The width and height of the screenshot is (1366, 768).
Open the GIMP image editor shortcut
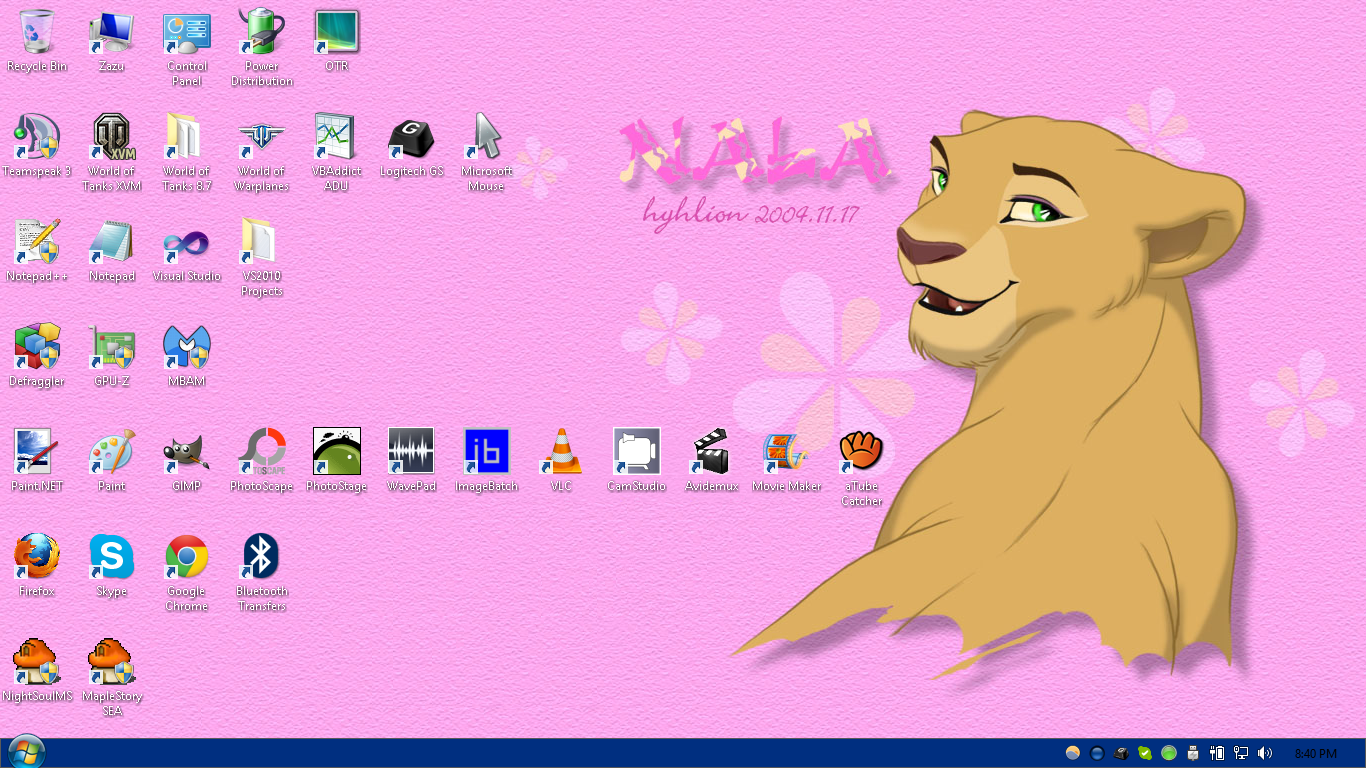point(187,453)
